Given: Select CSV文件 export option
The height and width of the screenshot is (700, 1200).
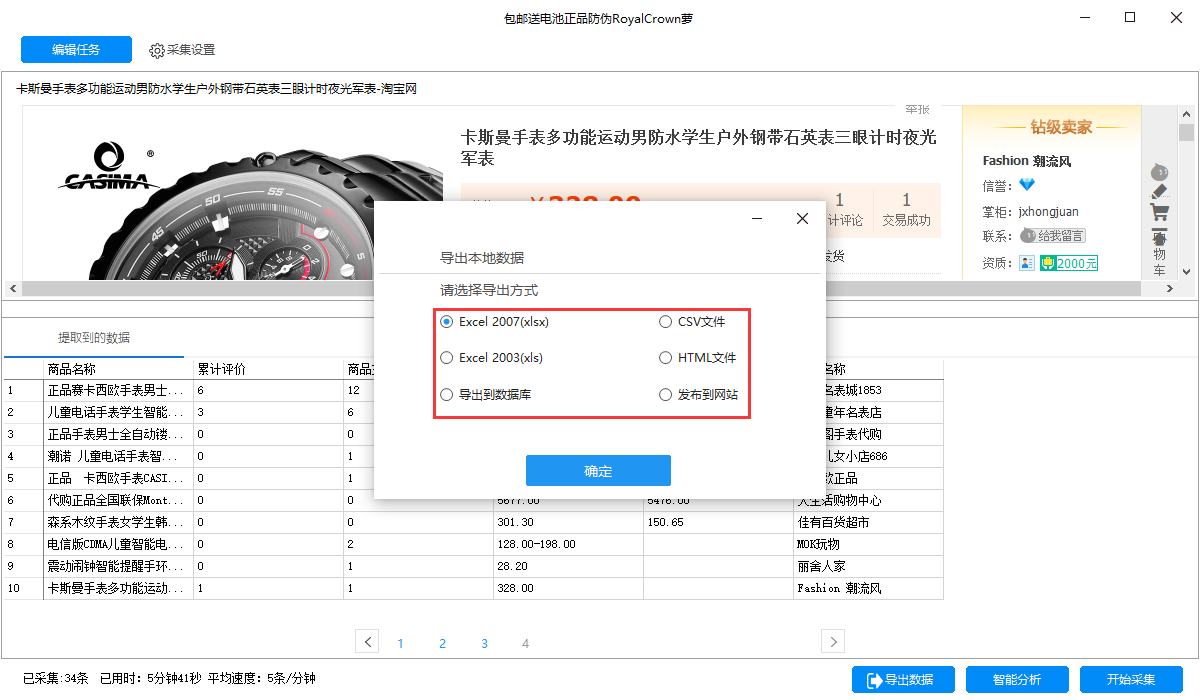Looking at the screenshot, I should click(x=692, y=322).
